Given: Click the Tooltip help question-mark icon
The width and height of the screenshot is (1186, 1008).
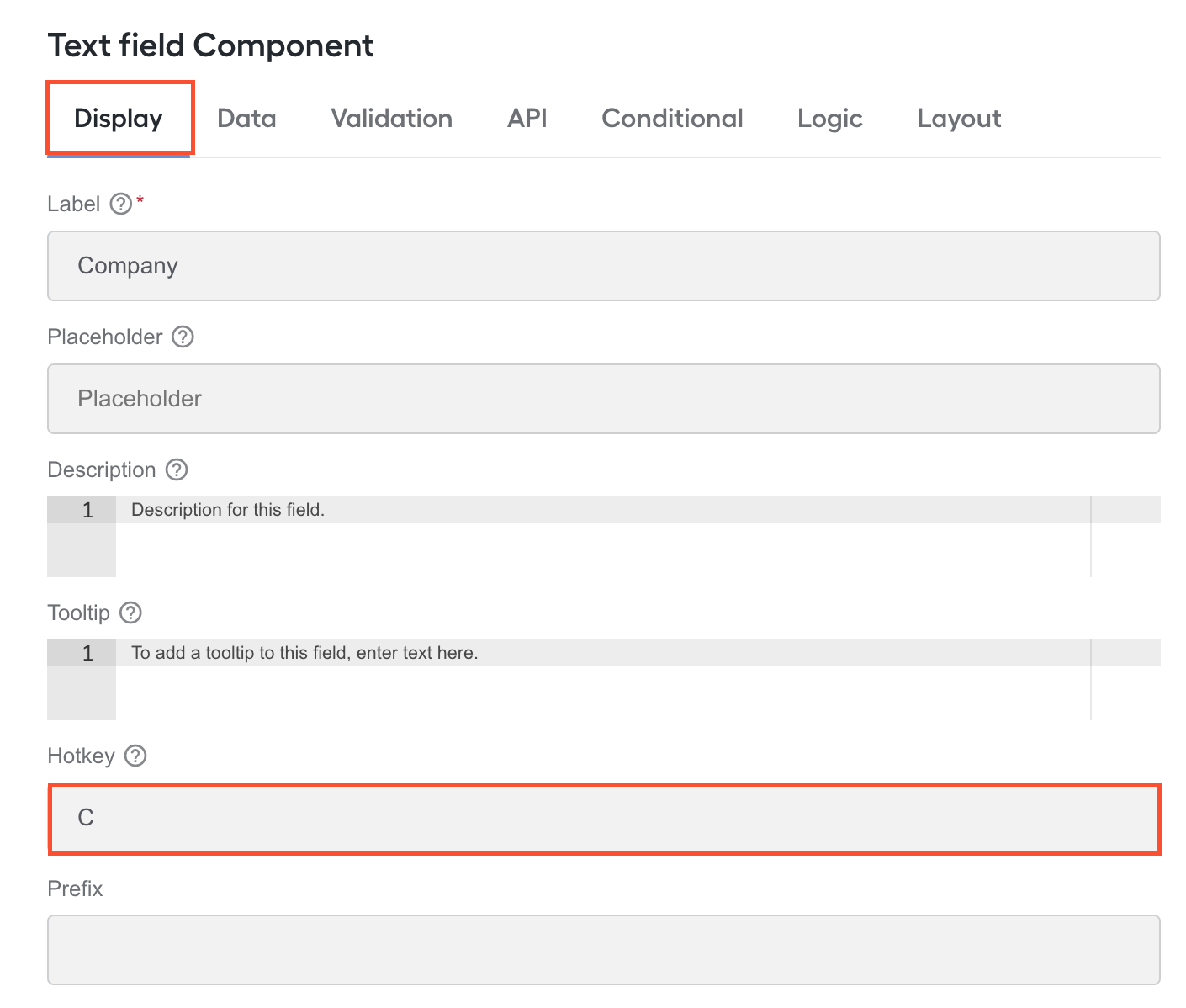Looking at the screenshot, I should [x=130, y=613].
